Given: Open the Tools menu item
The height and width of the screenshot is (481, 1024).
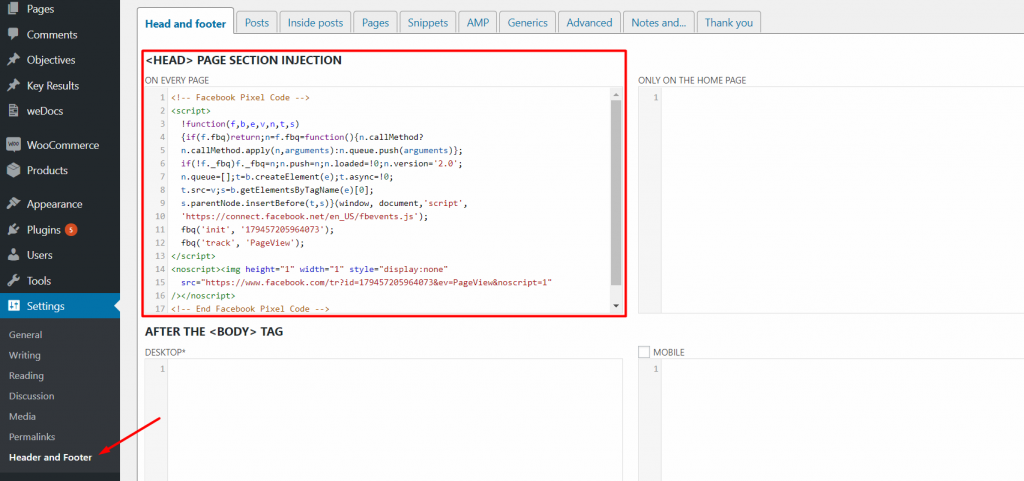Looking at the screenshot, I should point(39,281).
